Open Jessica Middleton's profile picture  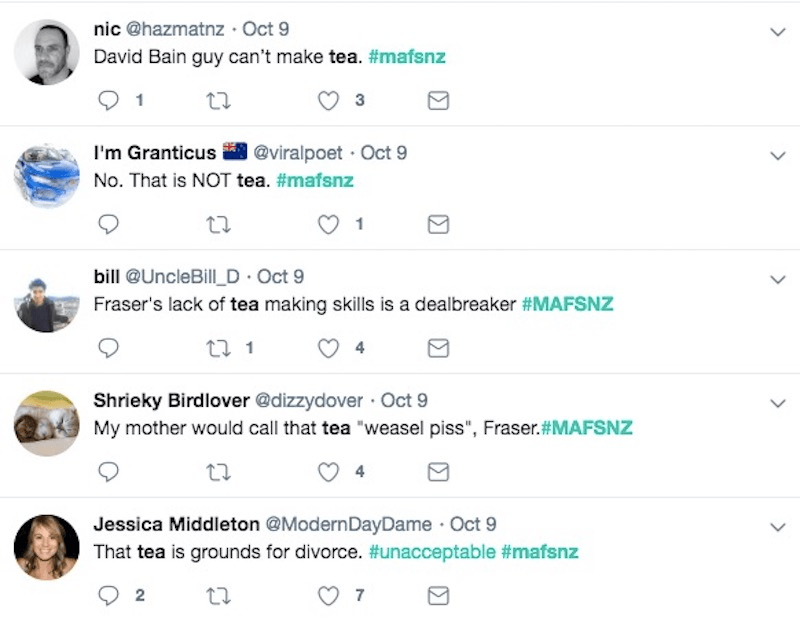(47, 547)
